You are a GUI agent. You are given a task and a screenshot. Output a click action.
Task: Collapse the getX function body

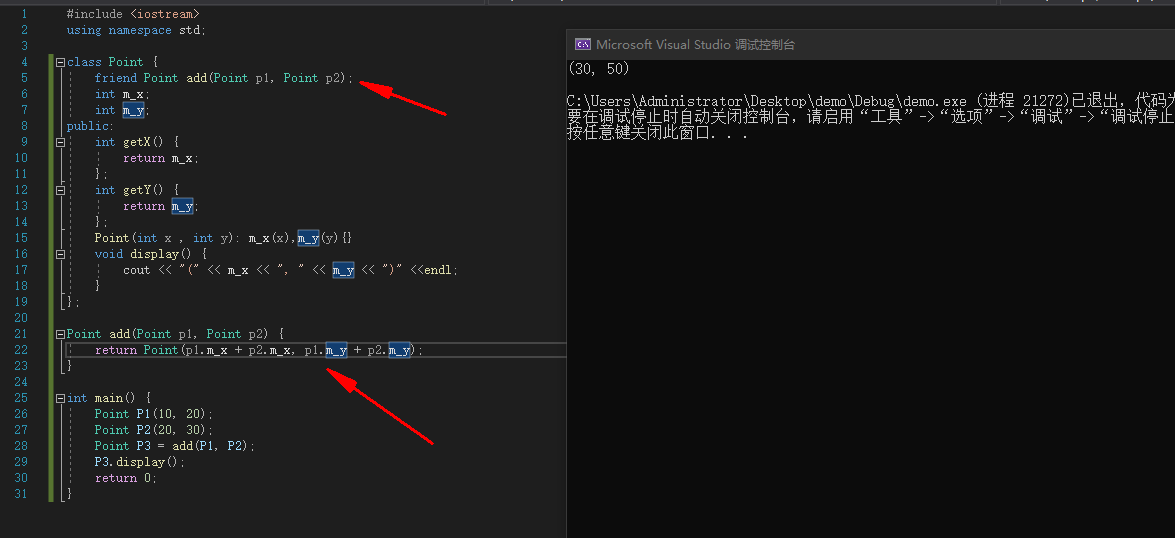tap(60, 142)
